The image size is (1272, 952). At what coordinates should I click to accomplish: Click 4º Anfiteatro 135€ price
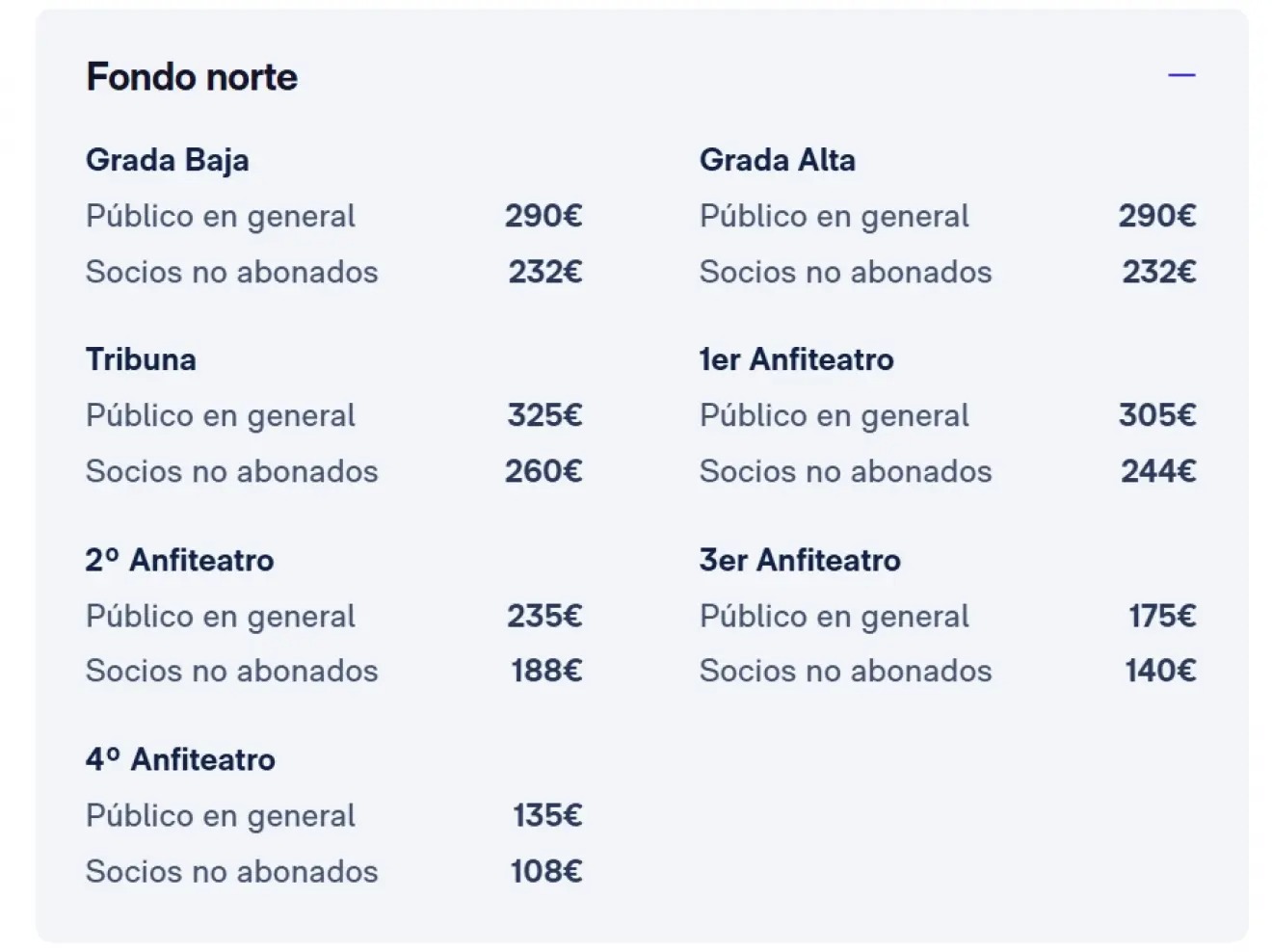point(546,815)
